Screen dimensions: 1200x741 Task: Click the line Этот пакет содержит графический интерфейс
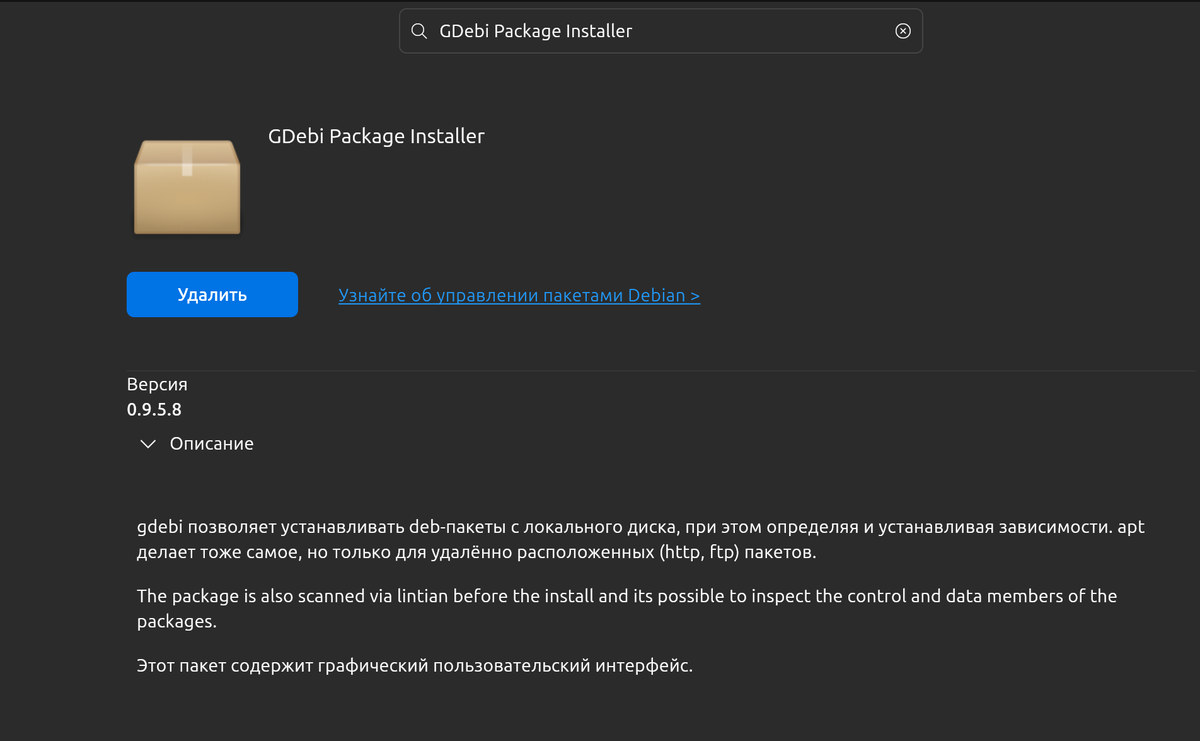pyautogui.click(x=414, y=666)
